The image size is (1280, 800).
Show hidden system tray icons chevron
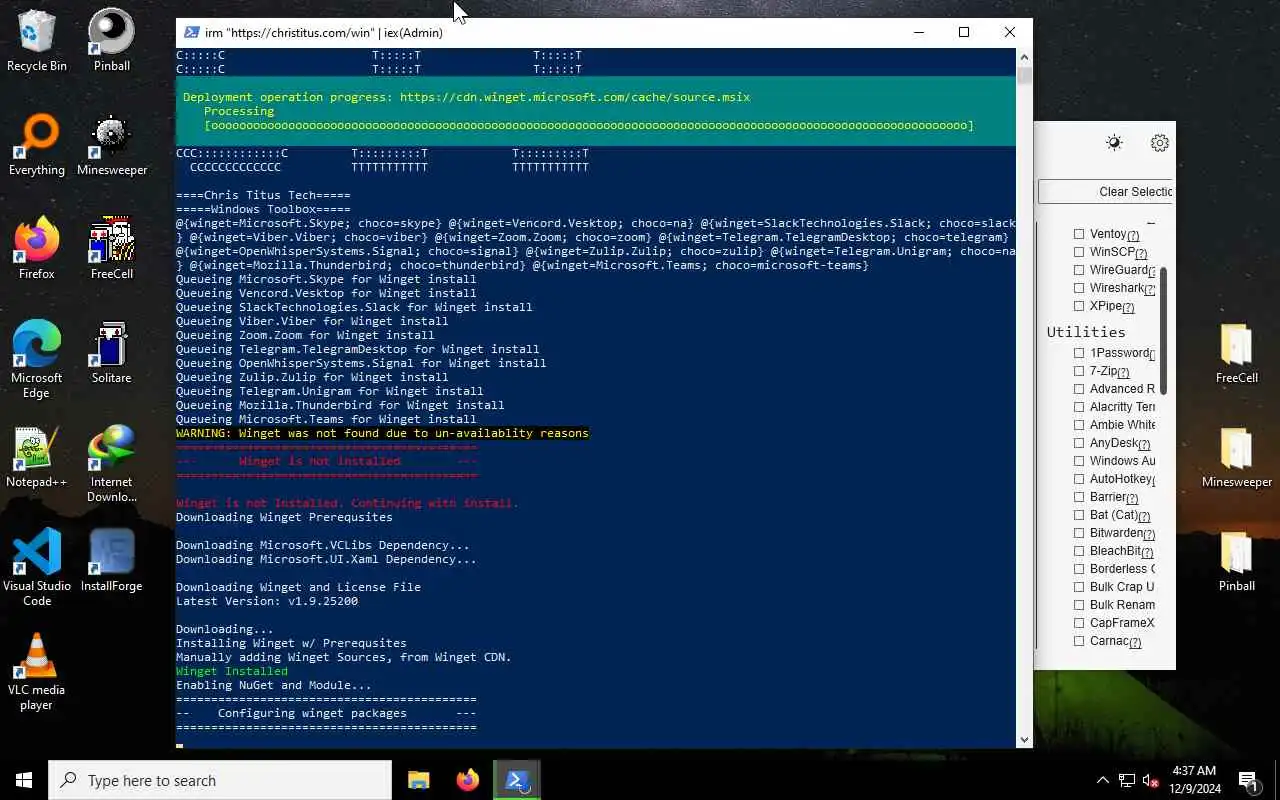(x=1103, y=780)
